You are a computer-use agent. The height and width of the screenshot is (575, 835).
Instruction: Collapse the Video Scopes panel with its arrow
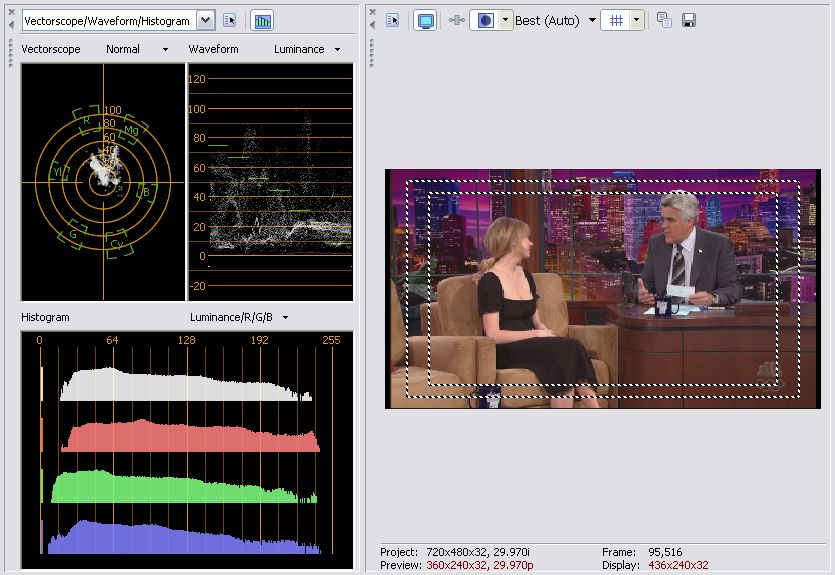coord(11,25)
